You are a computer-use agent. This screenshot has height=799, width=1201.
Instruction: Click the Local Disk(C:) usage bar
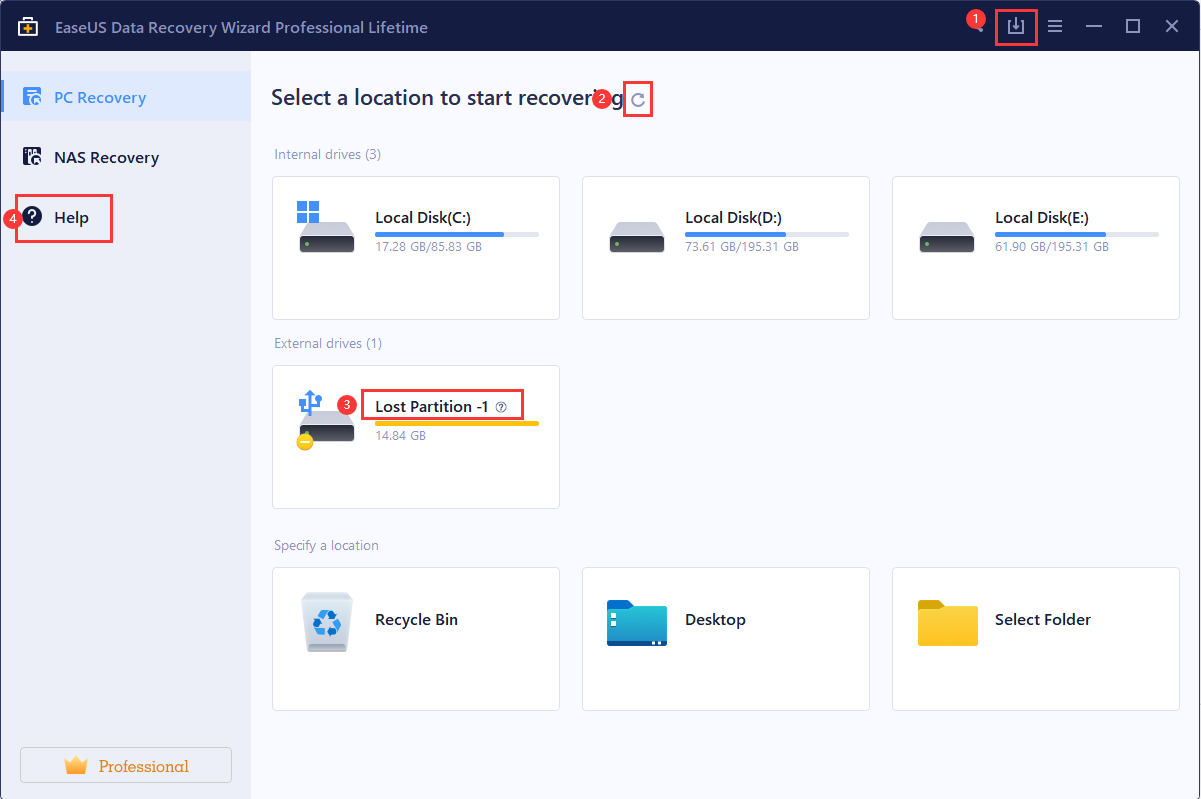click(x=456, y=234)
